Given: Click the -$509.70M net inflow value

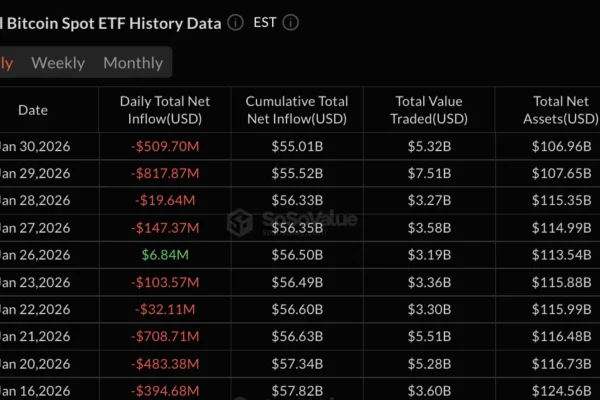Looking at the screenshot, I should coord(165,147).
